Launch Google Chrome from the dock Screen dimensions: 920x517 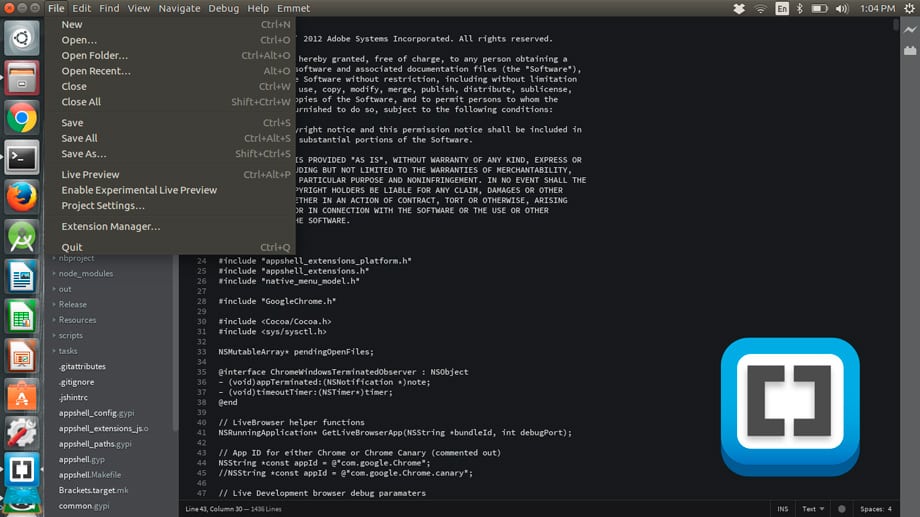click(x=22, y=118)
